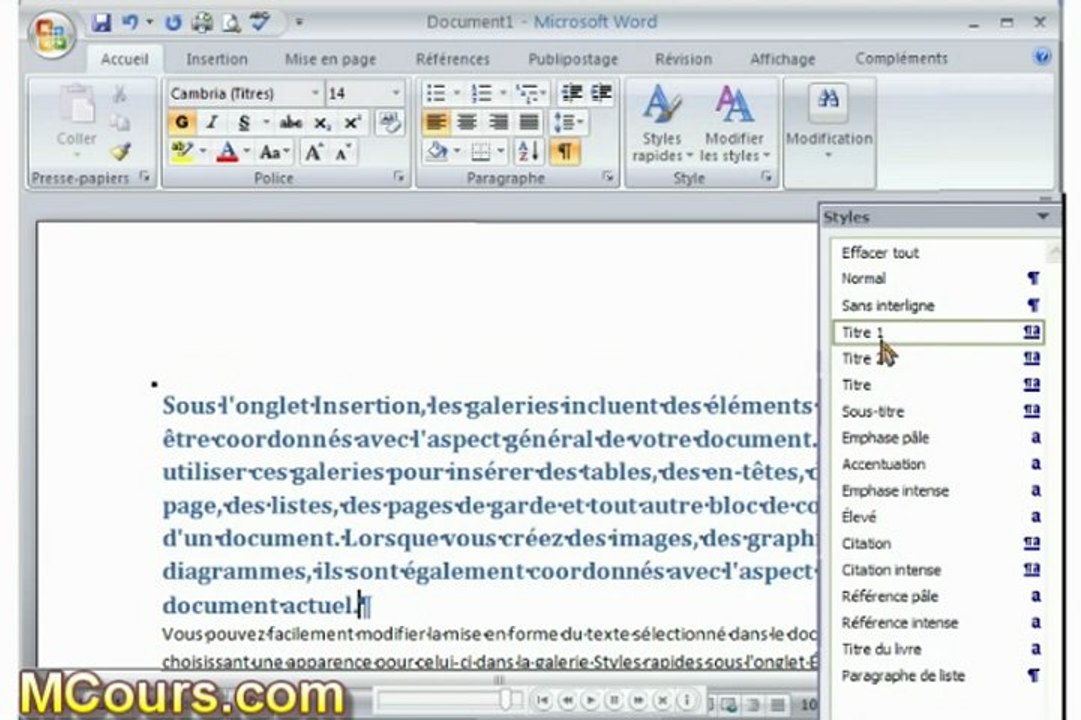
Task: Choose Effacer tout in Styles pane
Action: point(938,252)
